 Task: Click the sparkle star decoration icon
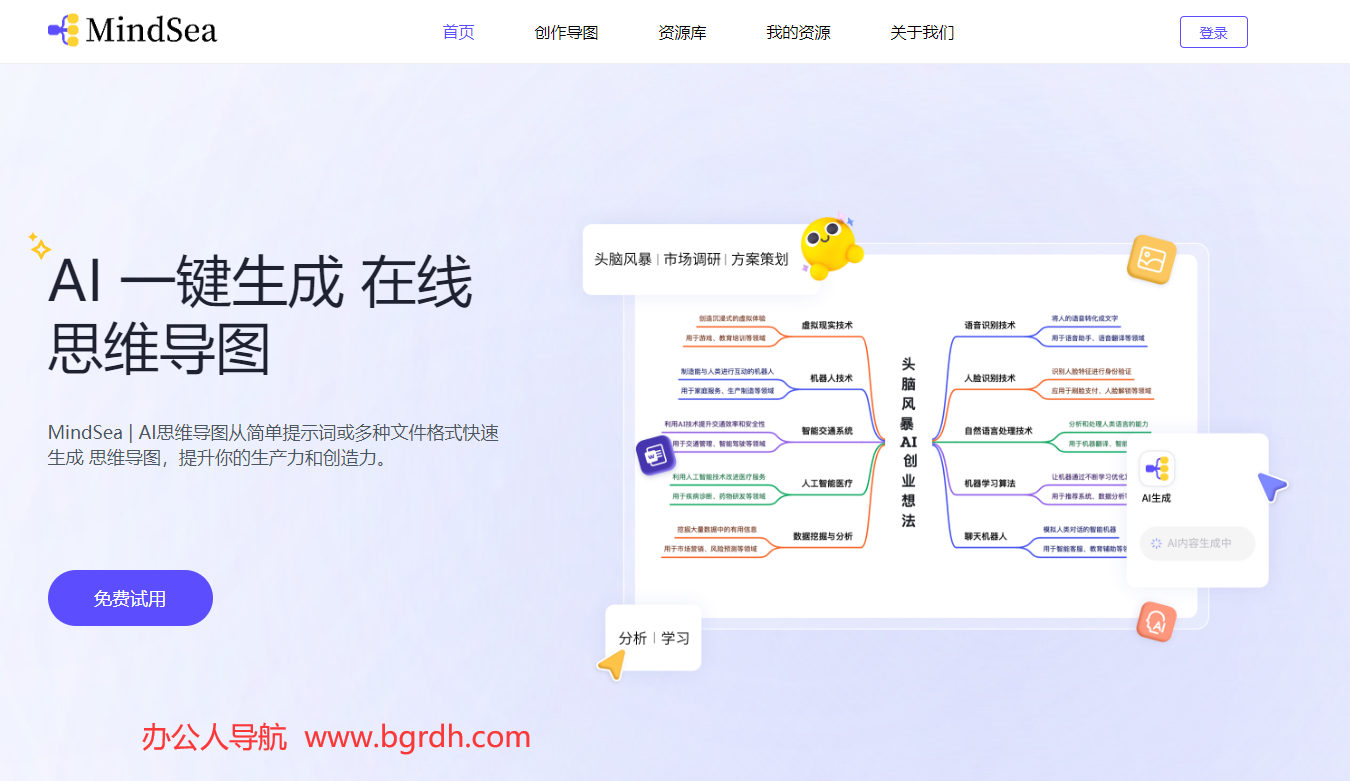[39, 246]
